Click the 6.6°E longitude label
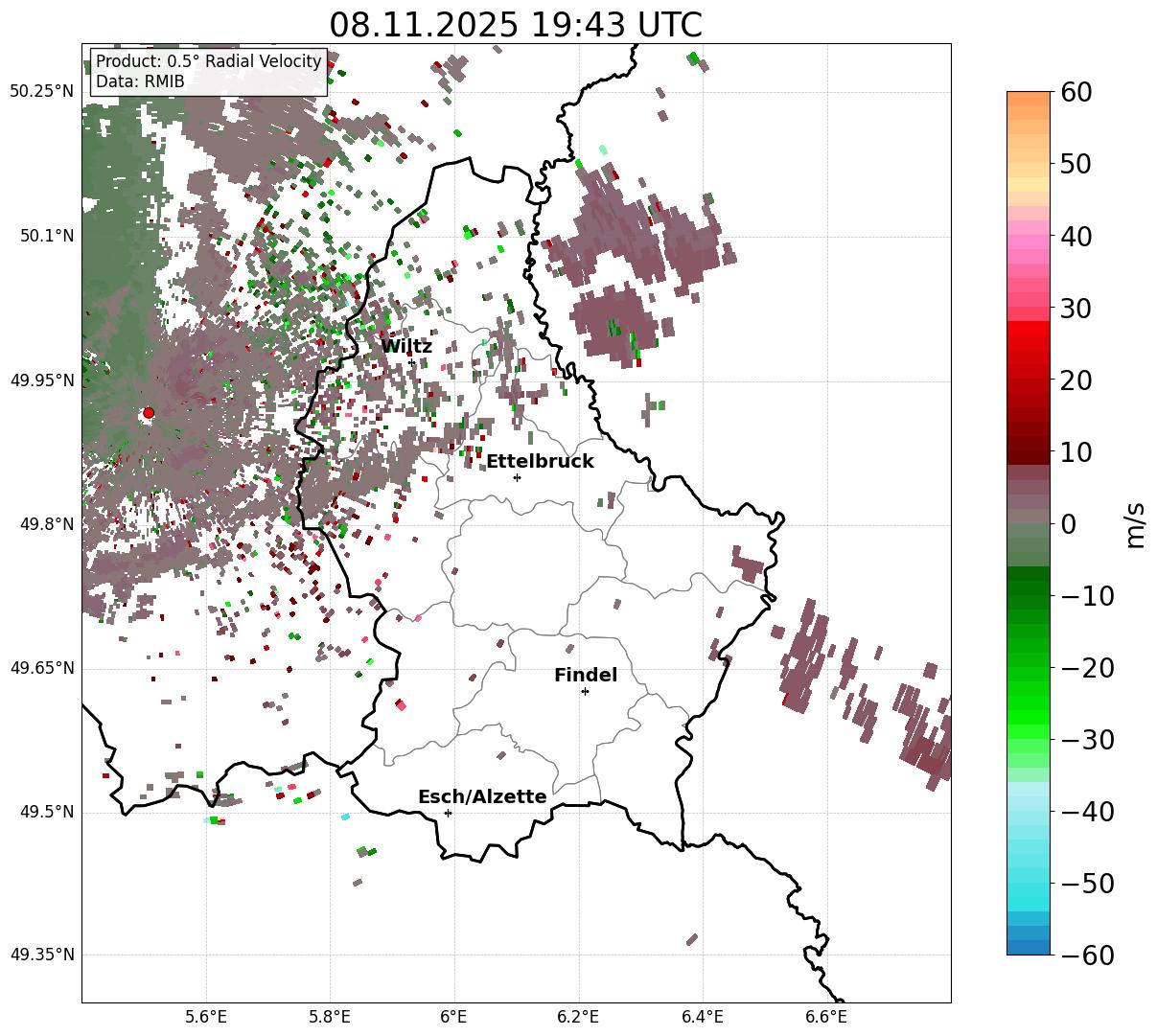 (826, 1017)
